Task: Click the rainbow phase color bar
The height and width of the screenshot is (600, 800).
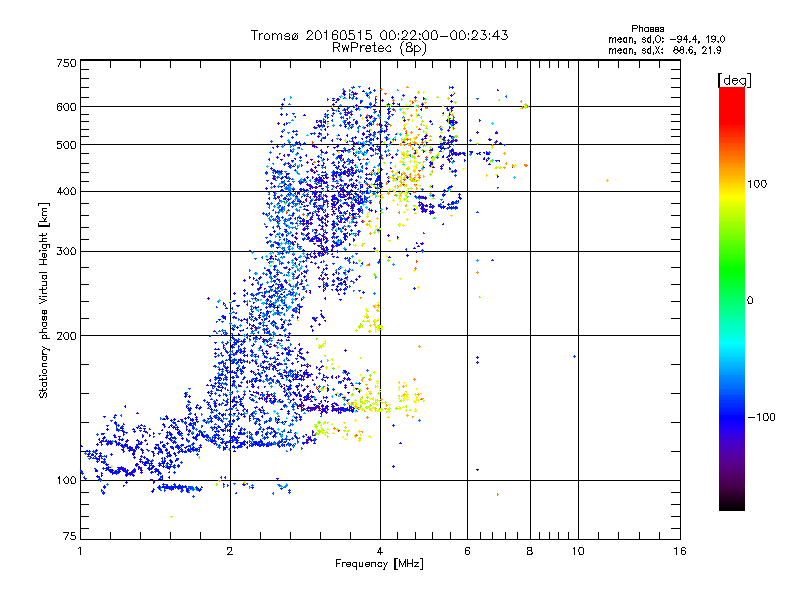Action: point(732,298)
